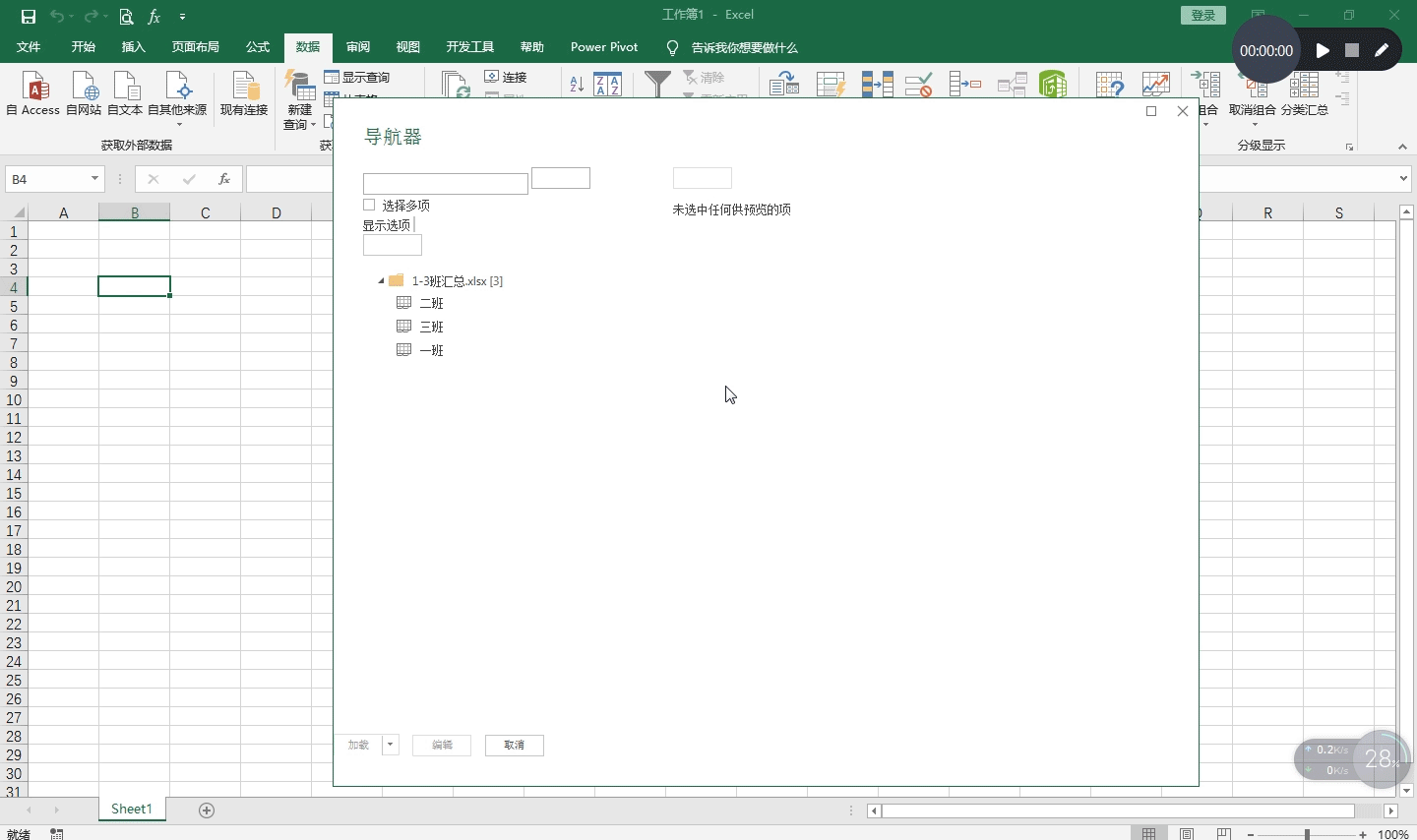This screenshot has width=1417, height=840.
Task: Collapse the 1-3班汇总.xlsx tree node
Action: click(x=381, y=281)
